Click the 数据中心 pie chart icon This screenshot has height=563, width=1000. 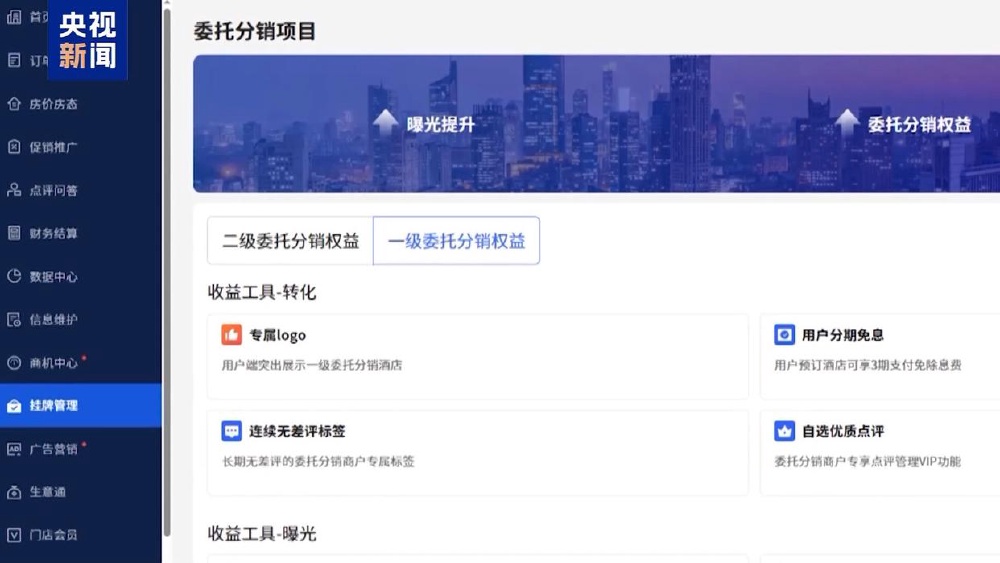pos(14,276)
